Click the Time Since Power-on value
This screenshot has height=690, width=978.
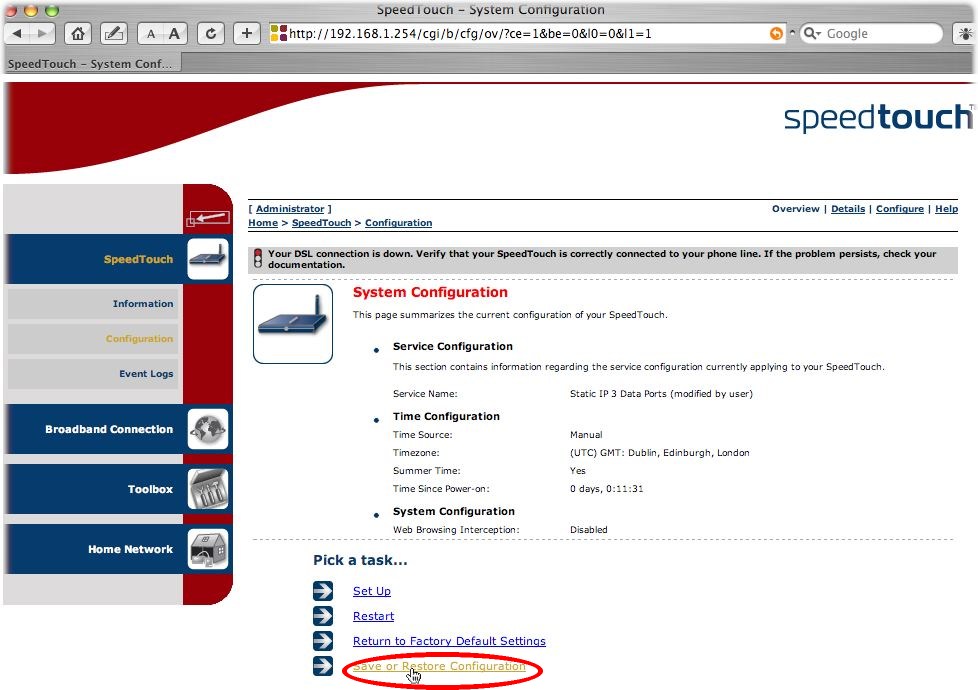pyautogui.click(x=606, y=488)
